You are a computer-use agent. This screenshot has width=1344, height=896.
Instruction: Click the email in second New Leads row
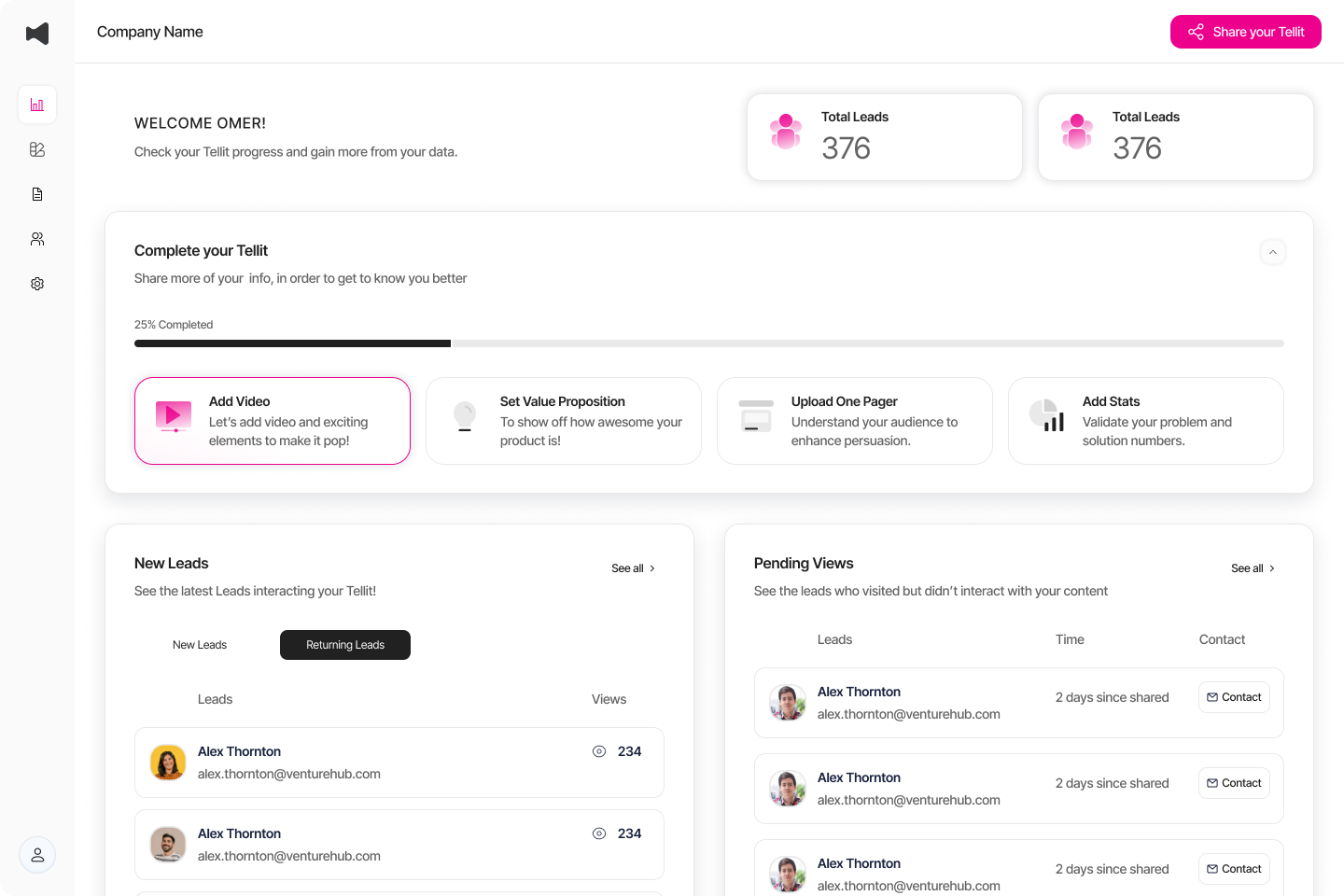pos(289,856)
